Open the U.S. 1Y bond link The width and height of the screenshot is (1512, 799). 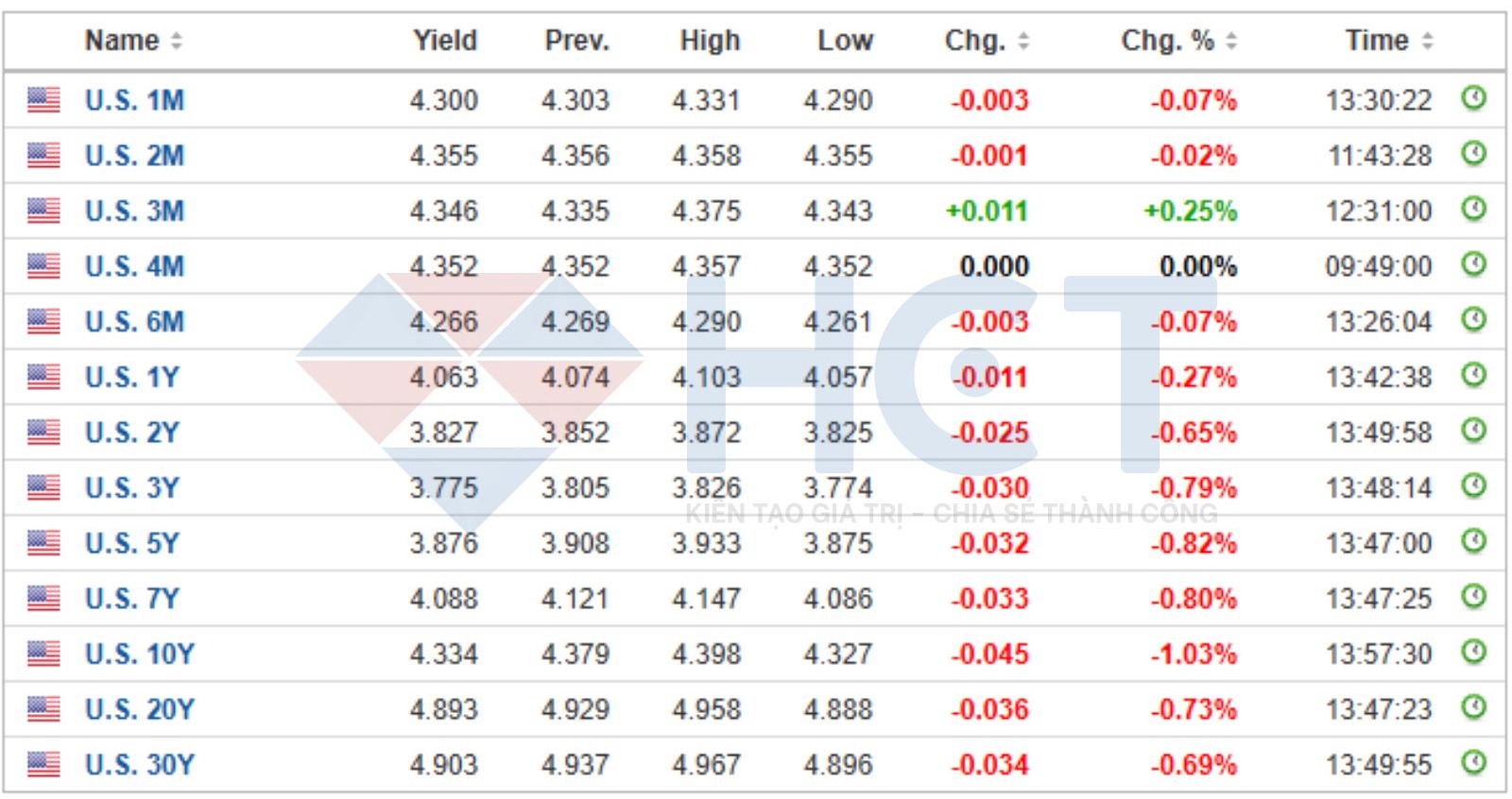[131, 377]
